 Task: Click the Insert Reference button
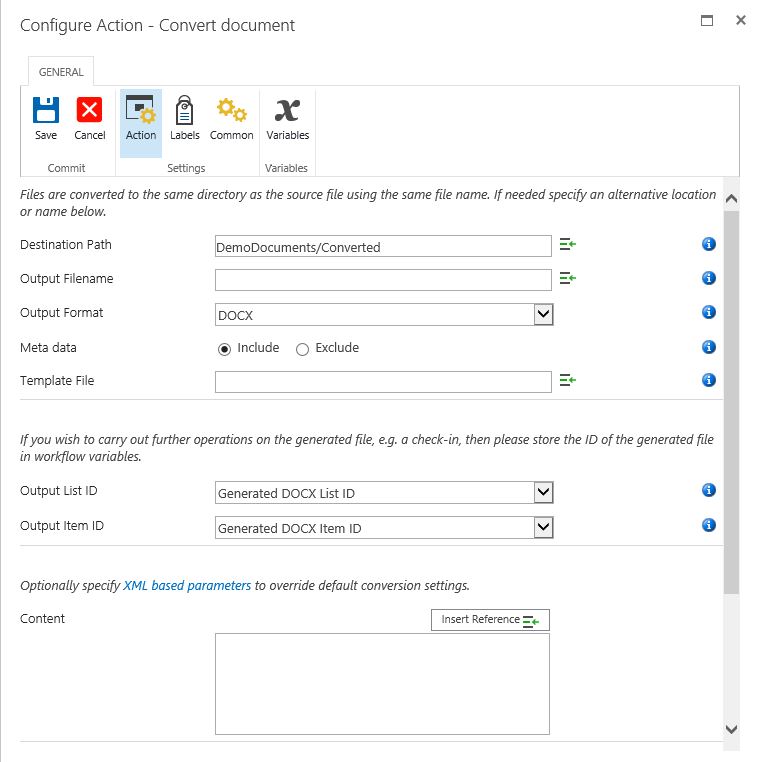point(490,620)
